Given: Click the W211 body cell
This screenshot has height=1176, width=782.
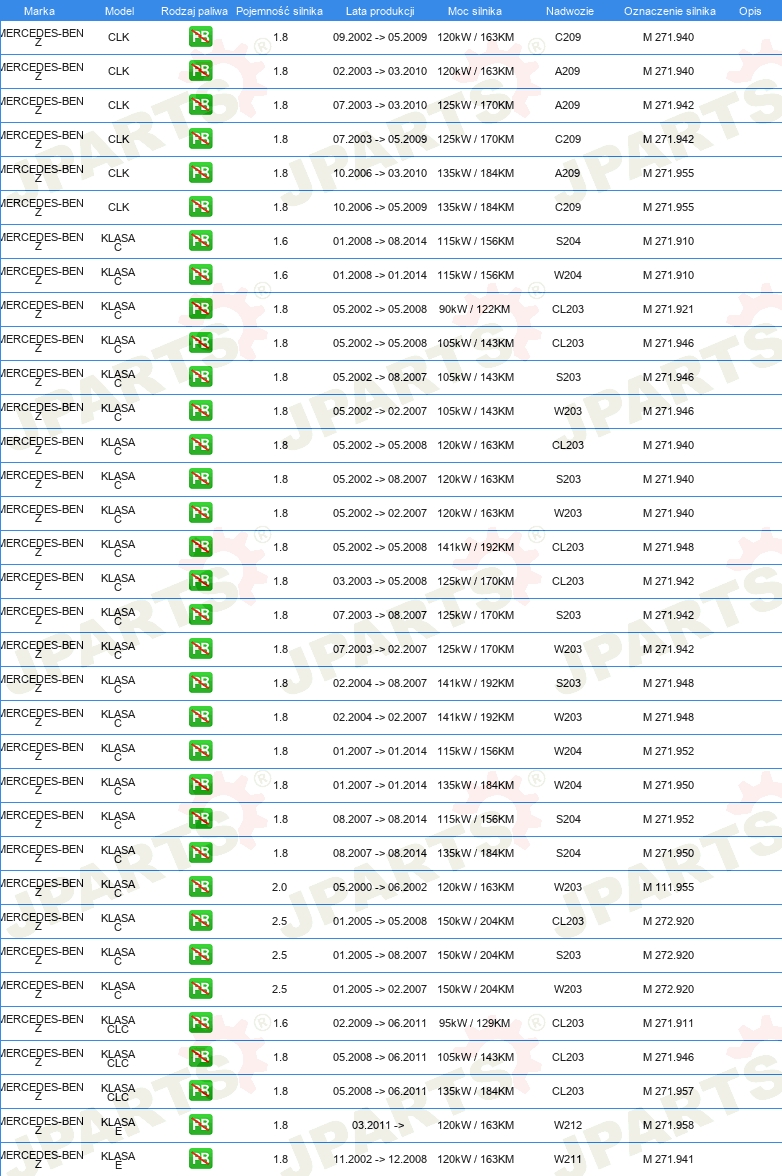Looking at the screenshot, I should (x=568, y=1158).
